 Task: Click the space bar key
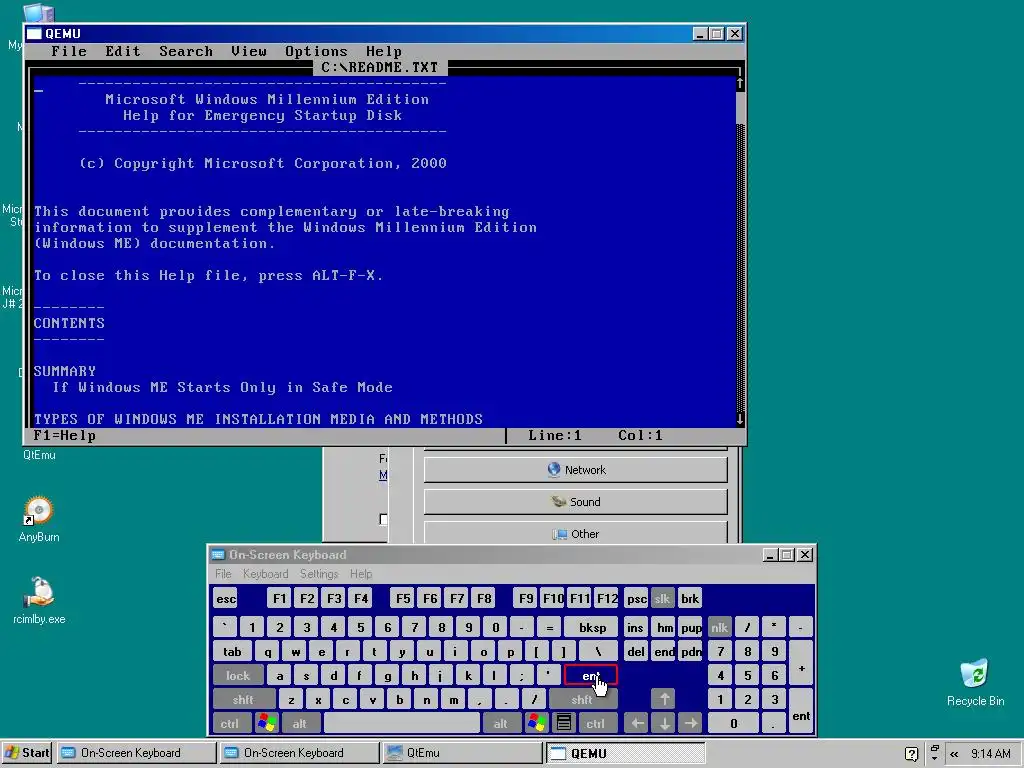(402, 724)
